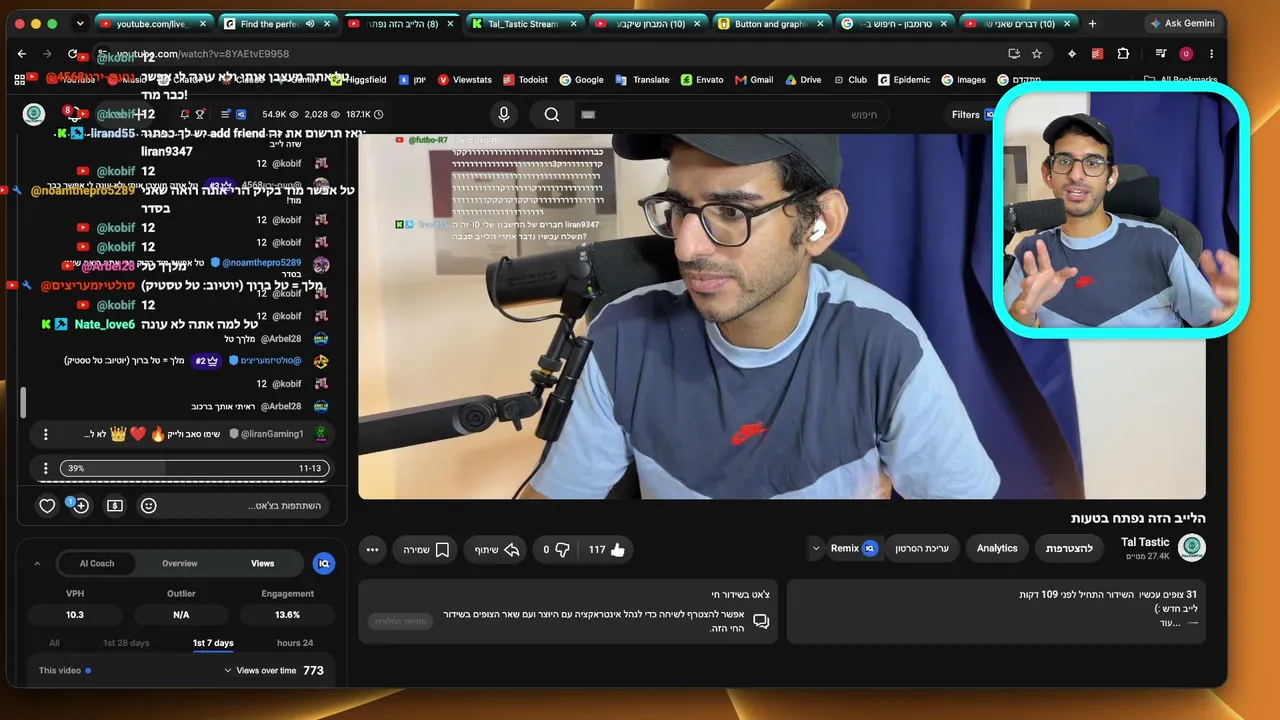Expand the dropdown arrow next to Remix

click(x=816, y=549)
